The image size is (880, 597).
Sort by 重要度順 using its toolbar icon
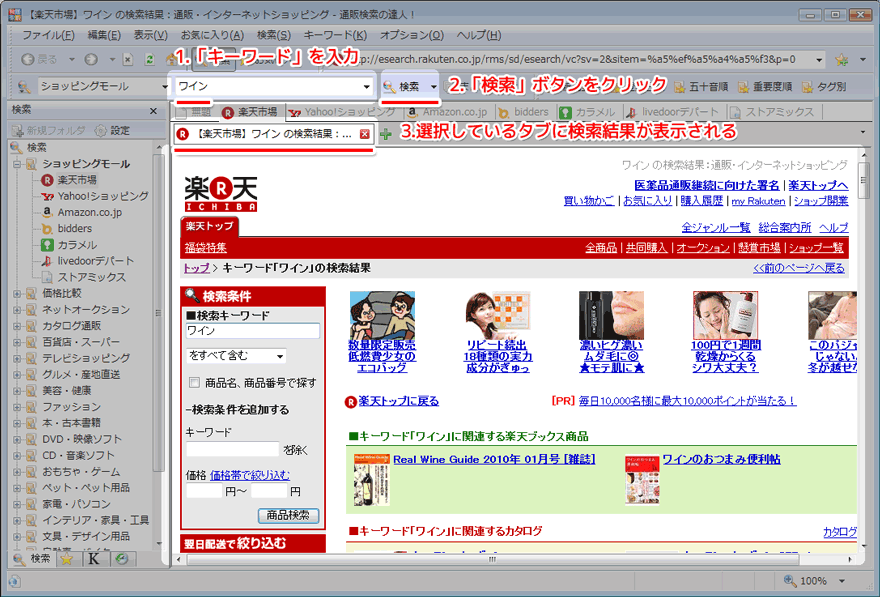click(x=744, y=87)
